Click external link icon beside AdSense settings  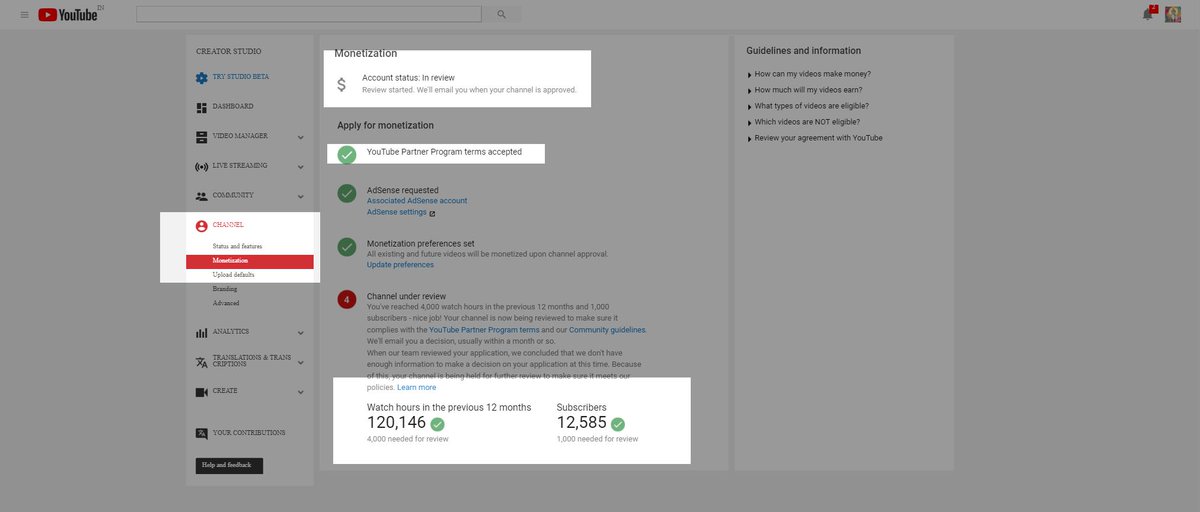click(x=432, y=213)
